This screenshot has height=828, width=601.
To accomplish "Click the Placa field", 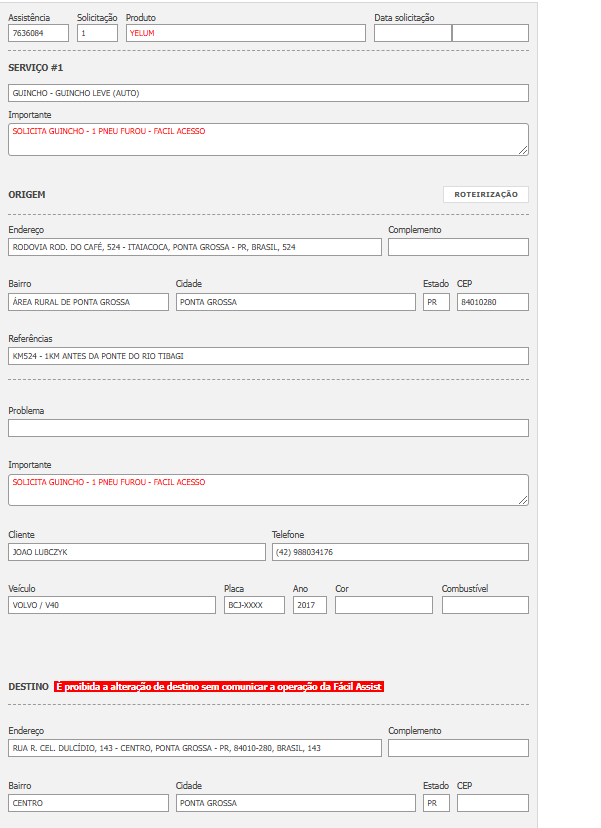I will pyautogui.click(x=254, y=605).
